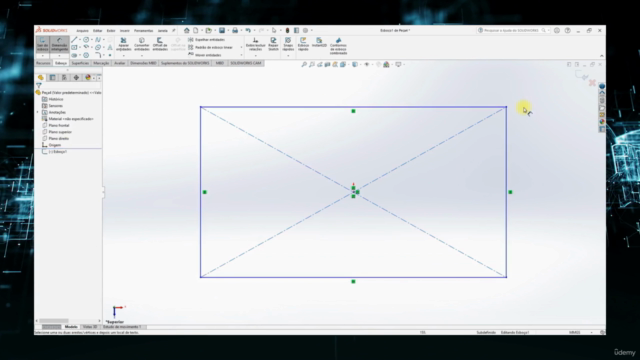
Task: Open dropdown next to Padrão de esboço linear
Action: pyautogui.click(x=241, y=47)
